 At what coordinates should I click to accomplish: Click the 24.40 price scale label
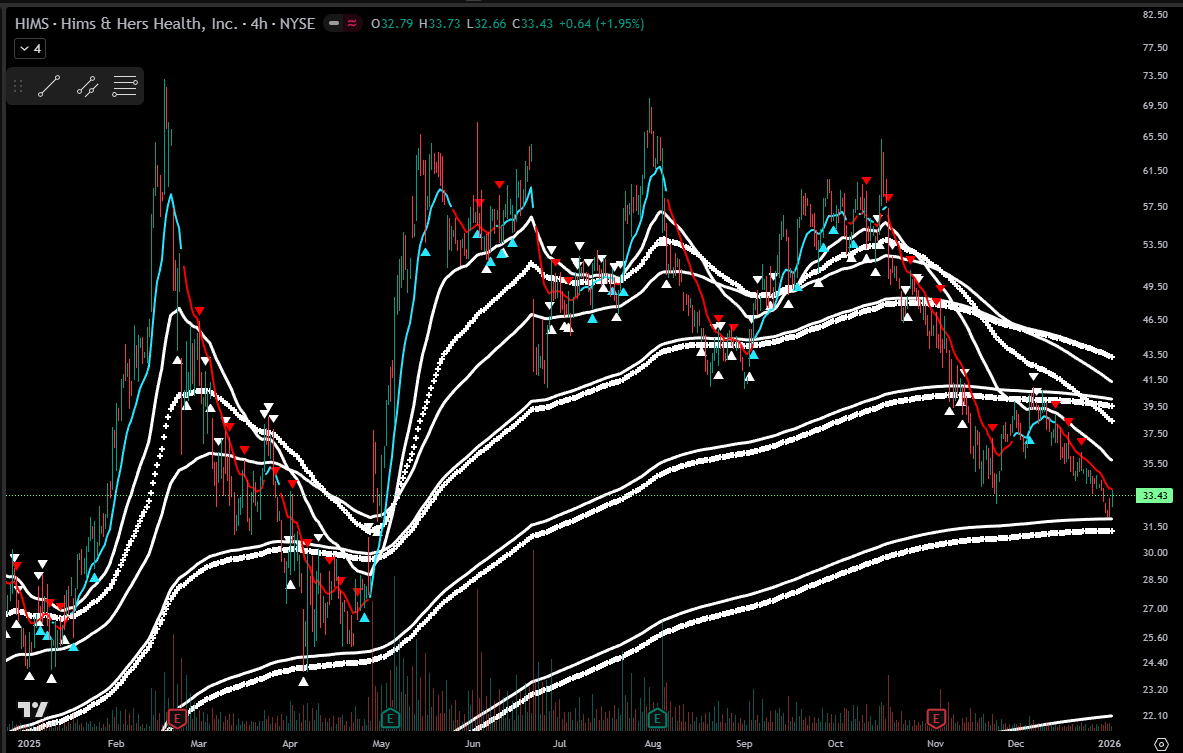click(1155, 662)
